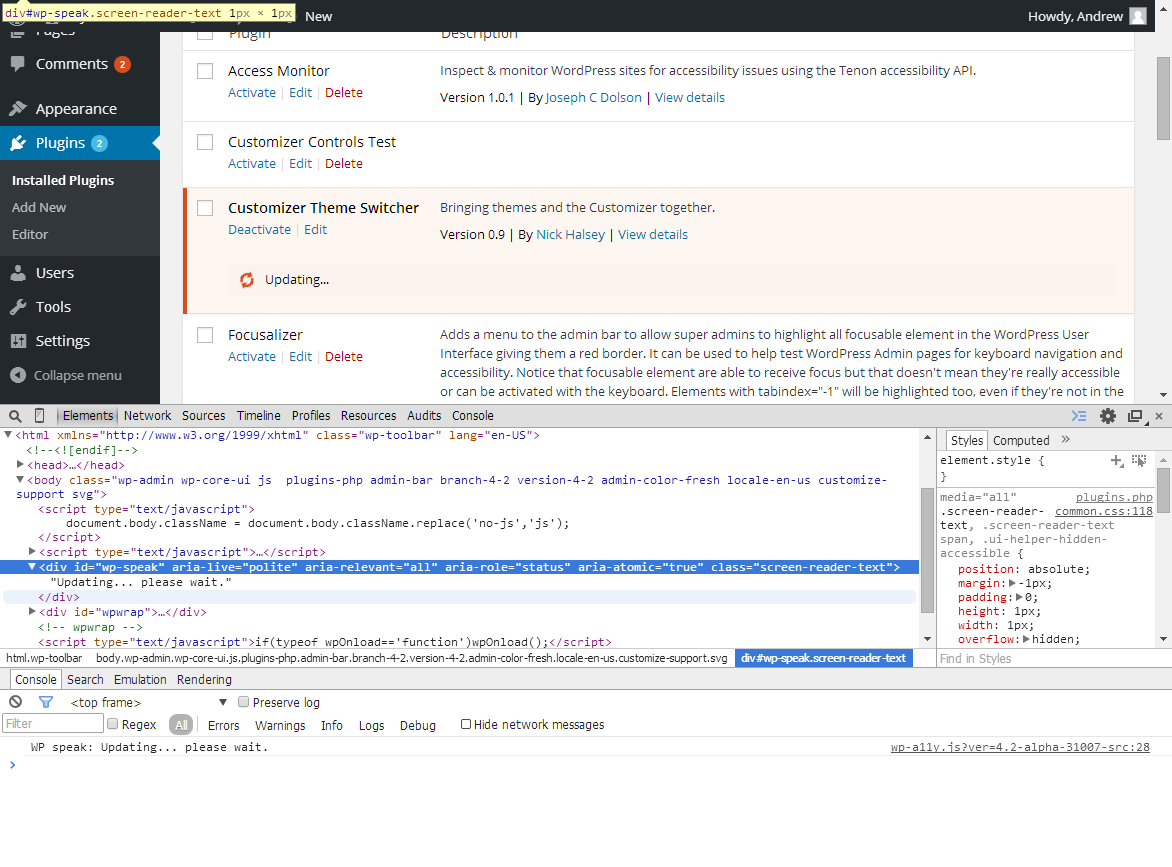Click the new style rule plus icon
1172x867 pixels.
tap(1117, 460)
